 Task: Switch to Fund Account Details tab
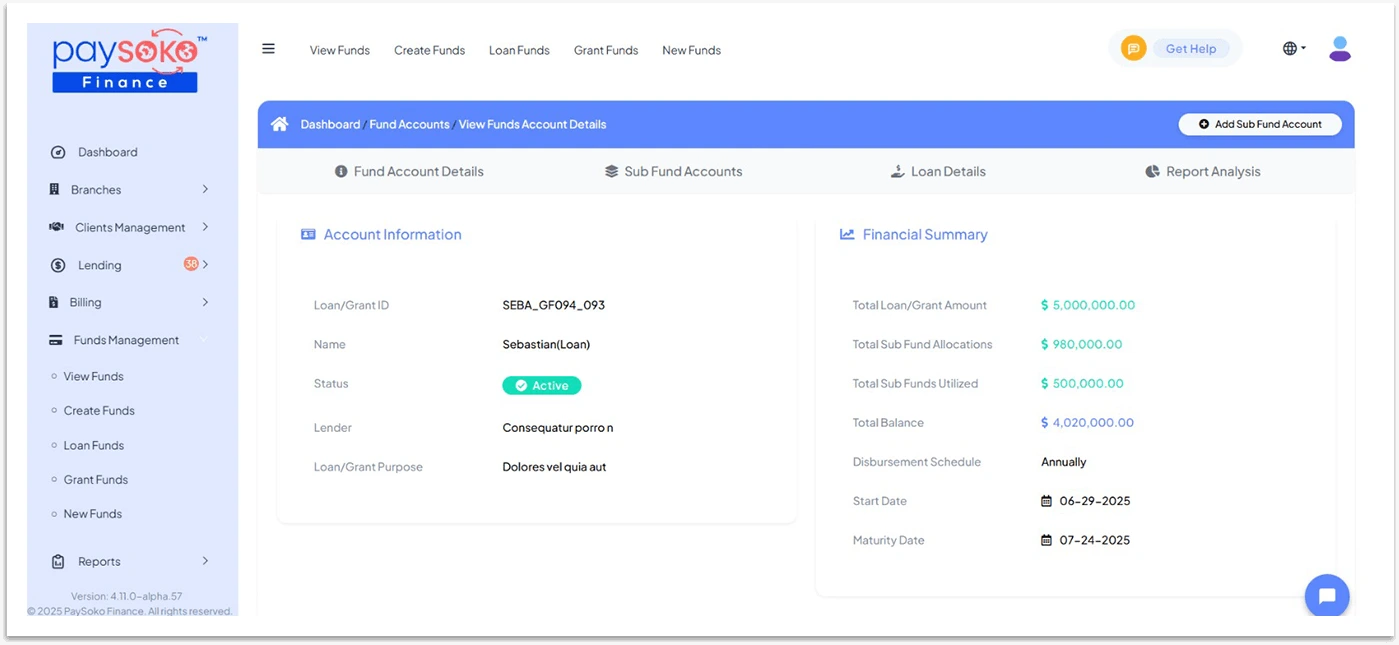[x=409, y=171]
